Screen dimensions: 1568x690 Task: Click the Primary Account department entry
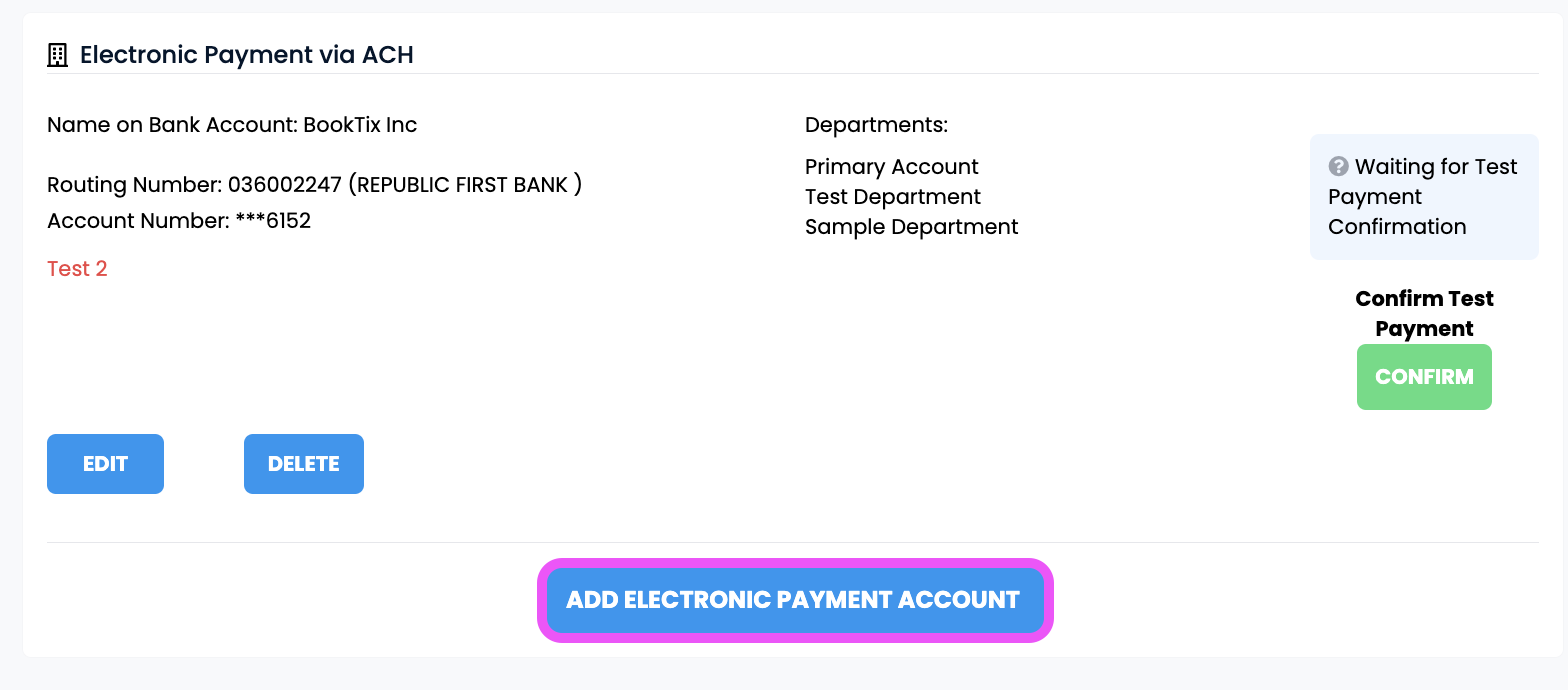tap(892, 167)
